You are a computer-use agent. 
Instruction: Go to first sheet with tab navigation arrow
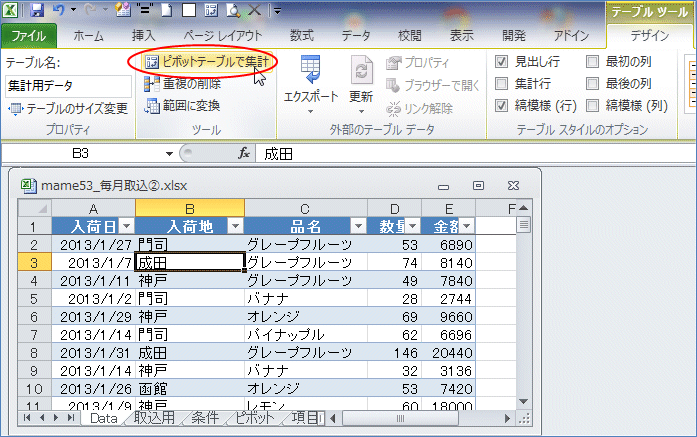tap(27, 418)
